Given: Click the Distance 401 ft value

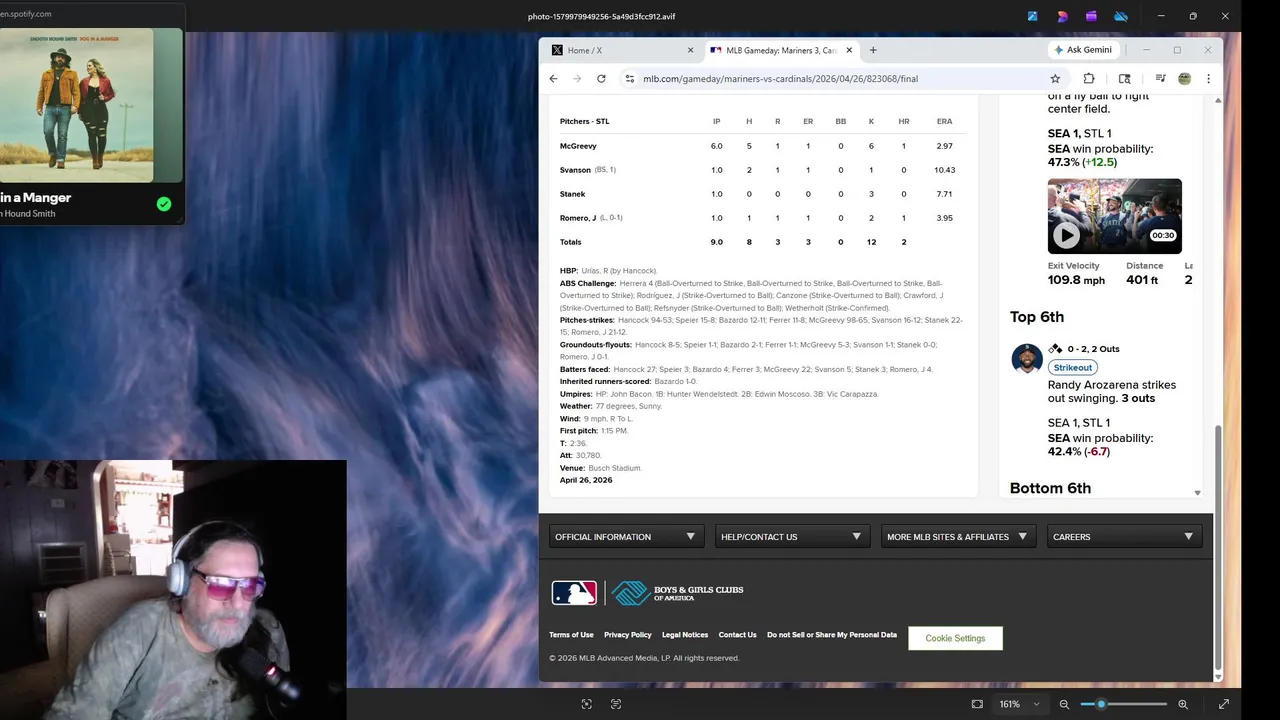Looking at the screenshot, I should click(1142, 280).
